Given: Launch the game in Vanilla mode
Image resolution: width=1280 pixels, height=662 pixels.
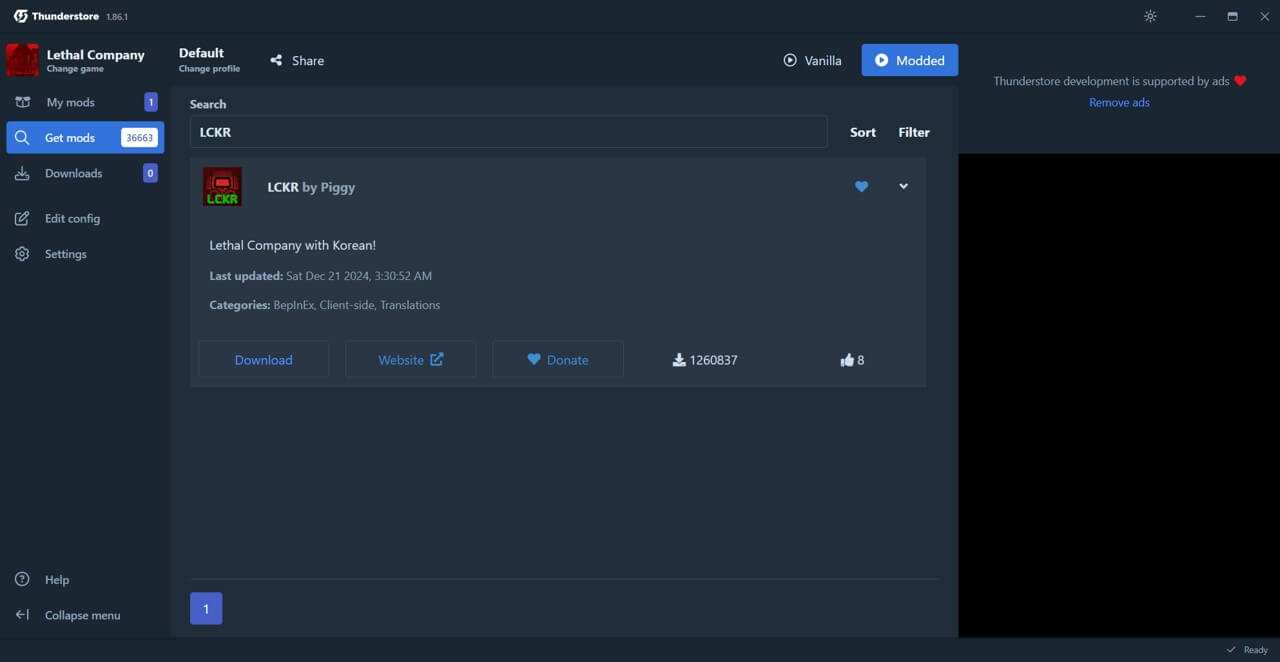Looking at the screenshot, I should [x=812, y=60].
